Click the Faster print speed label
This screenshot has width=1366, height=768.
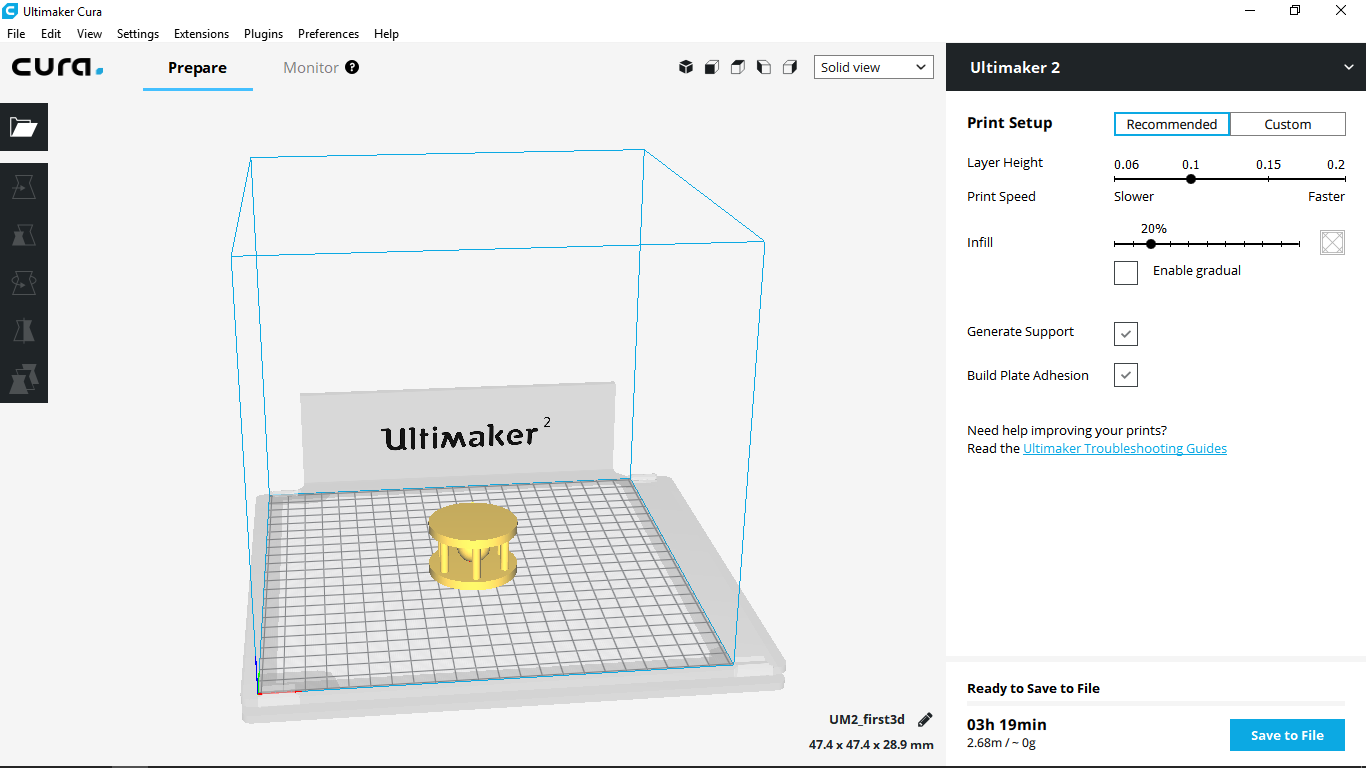(x=1326, y=196)
